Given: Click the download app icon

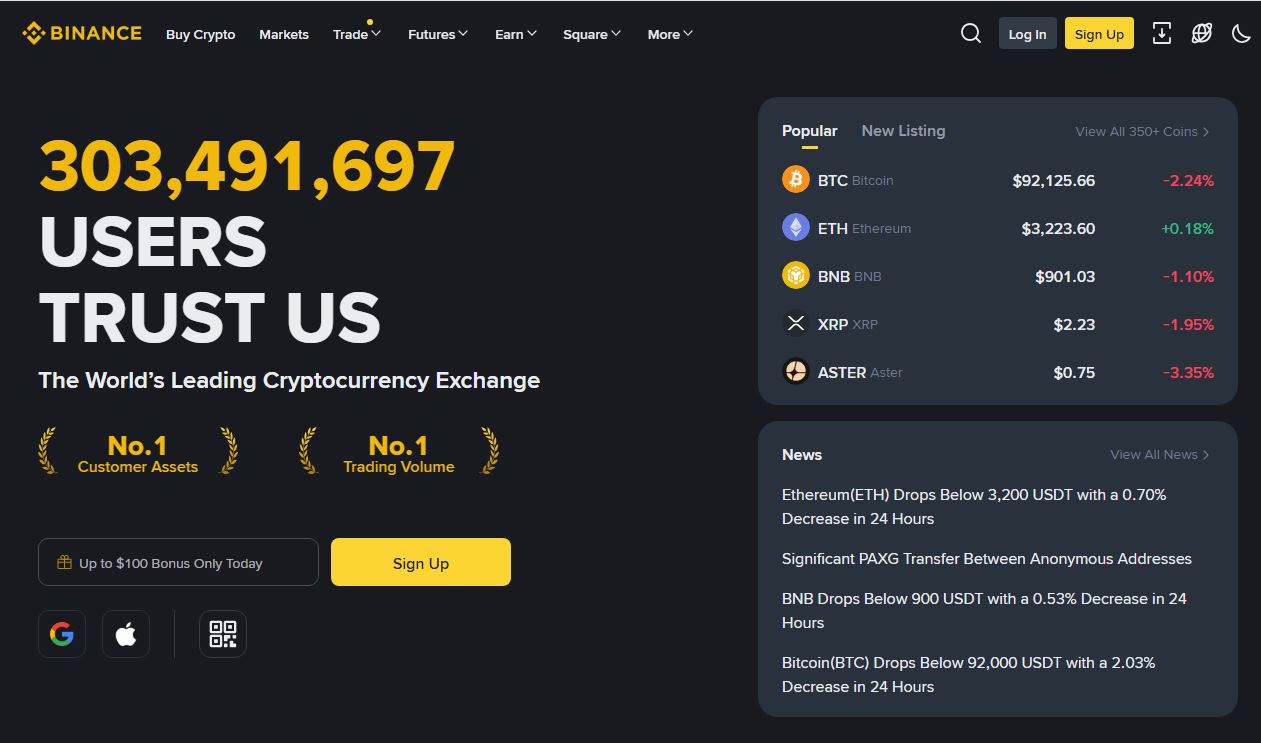Looking at the screenshot, I should tap(1162, 33).
